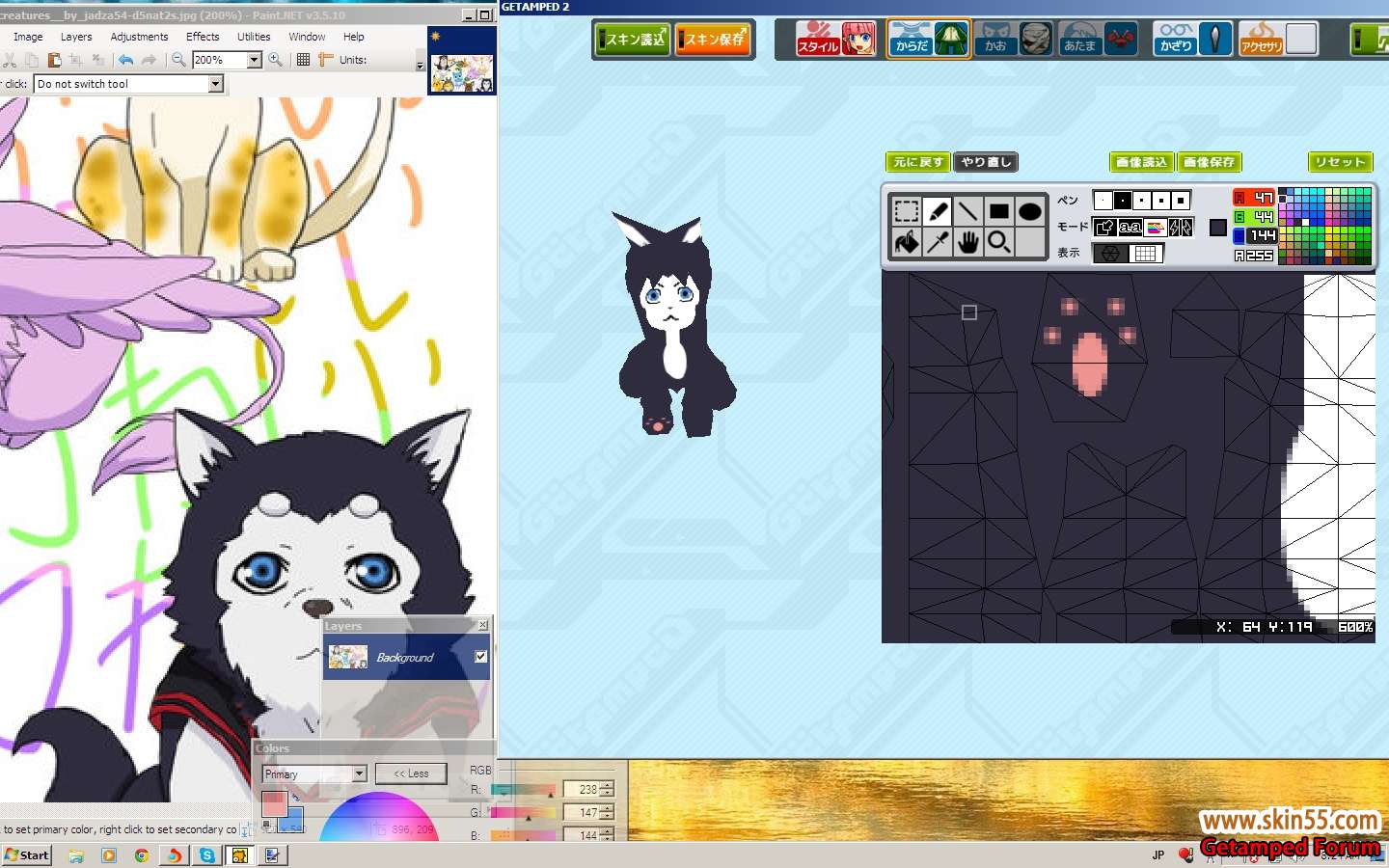Click the やり直し redo button

point(986,162)
